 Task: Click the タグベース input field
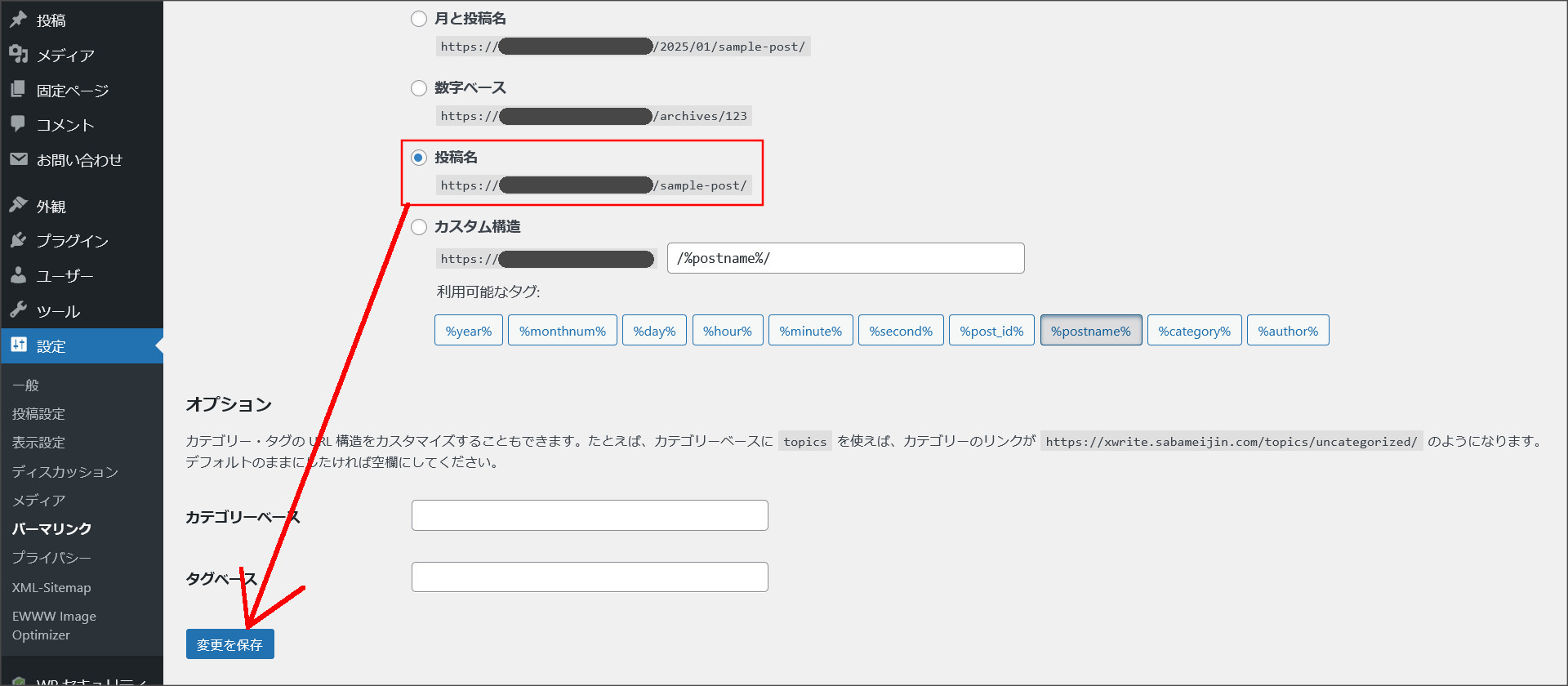(x=590, y=577)
